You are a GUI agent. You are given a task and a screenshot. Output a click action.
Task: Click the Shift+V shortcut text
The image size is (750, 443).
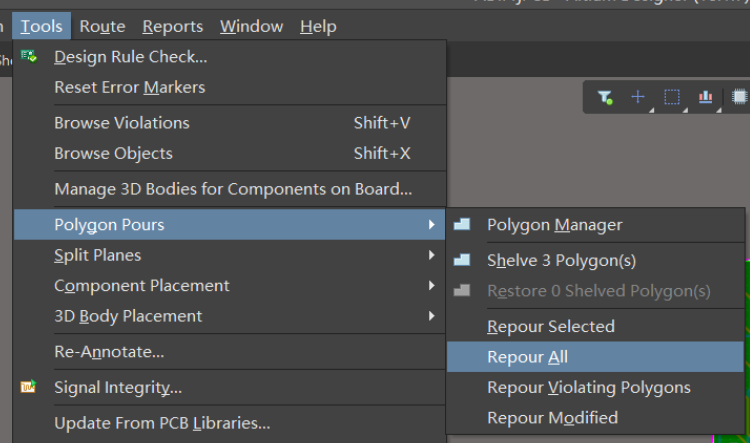(382, 123)
